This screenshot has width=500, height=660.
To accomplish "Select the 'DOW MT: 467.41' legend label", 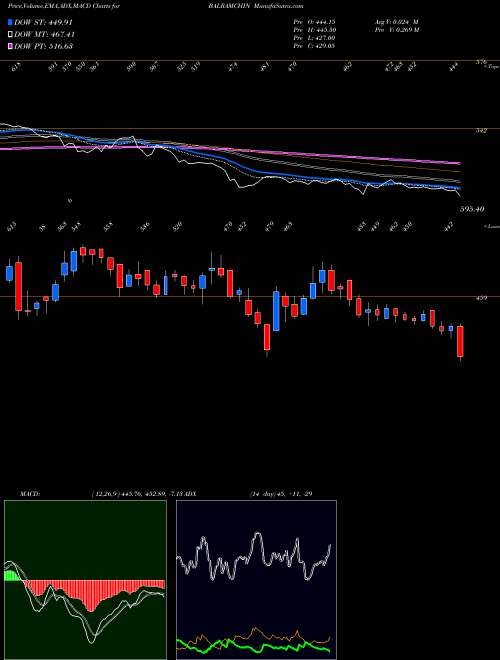I will 45,35.
